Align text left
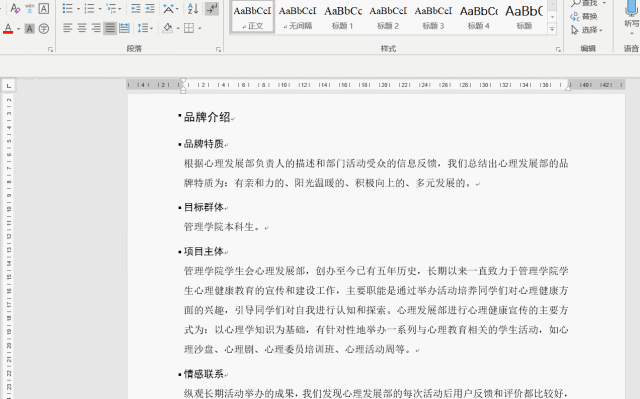Viewport: 640px width, 399px height. [x=68, y=28]
